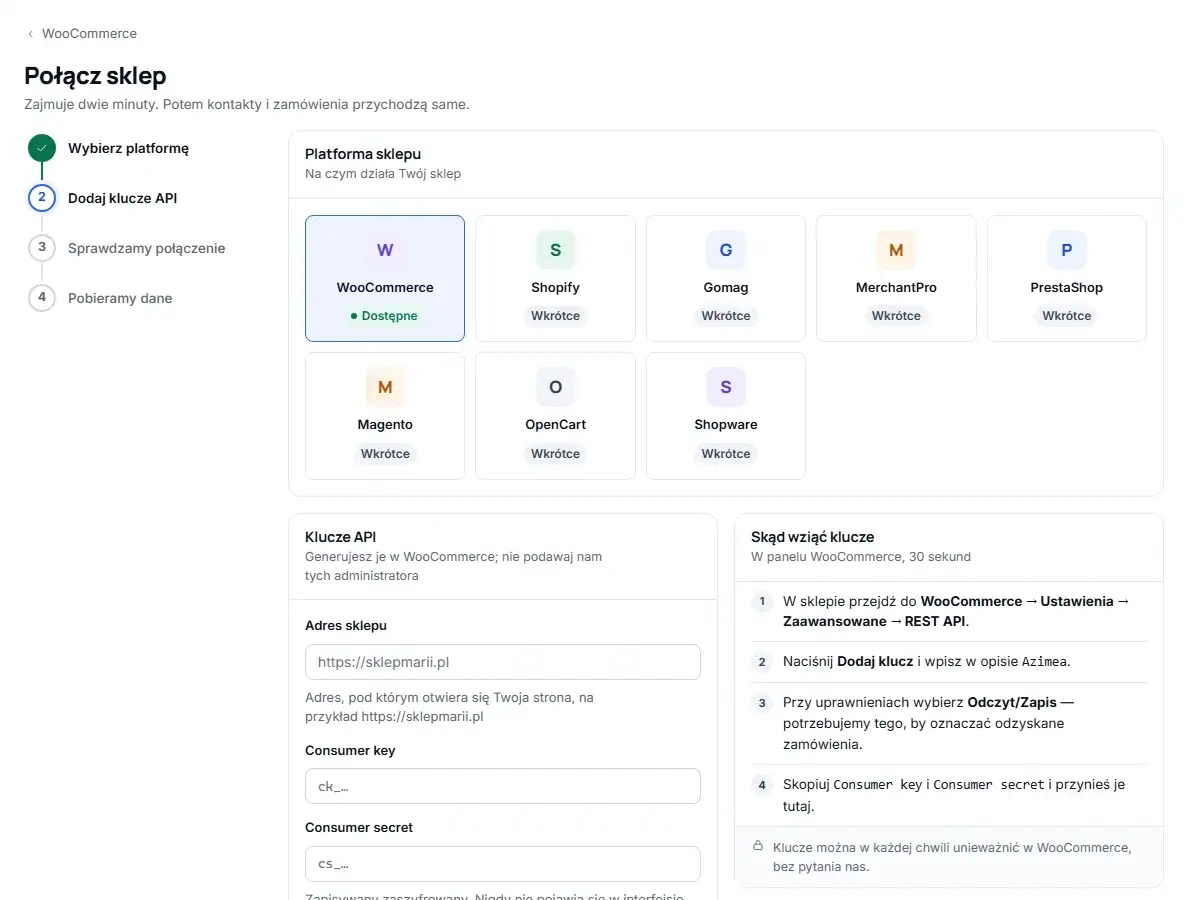The height and width of the screenshot is (900, 1188).
Task: Select the OpenCart platform card name
Action: coord(555,425)
